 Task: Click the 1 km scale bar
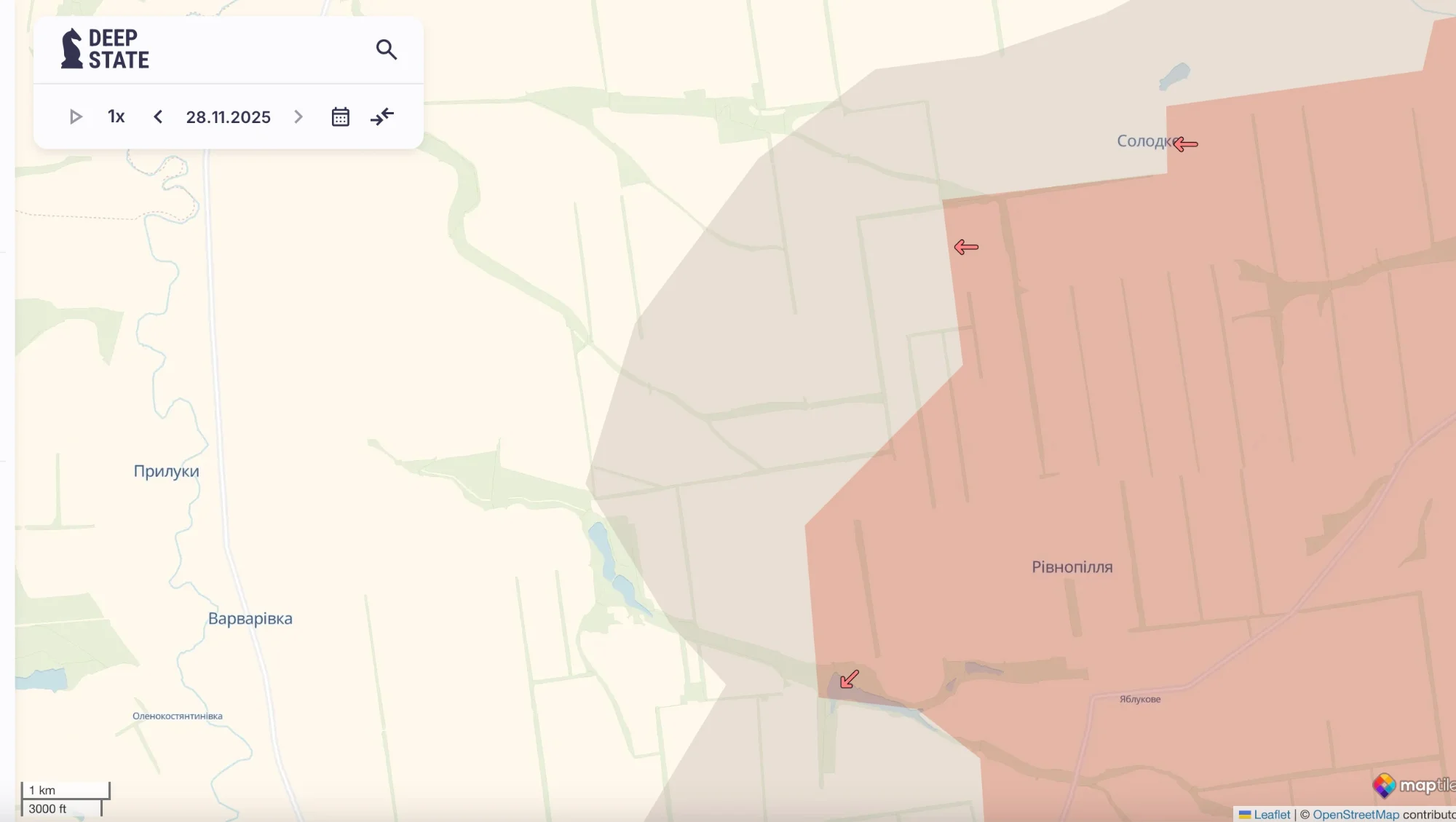pyautogui.click(x=66, y=791)
